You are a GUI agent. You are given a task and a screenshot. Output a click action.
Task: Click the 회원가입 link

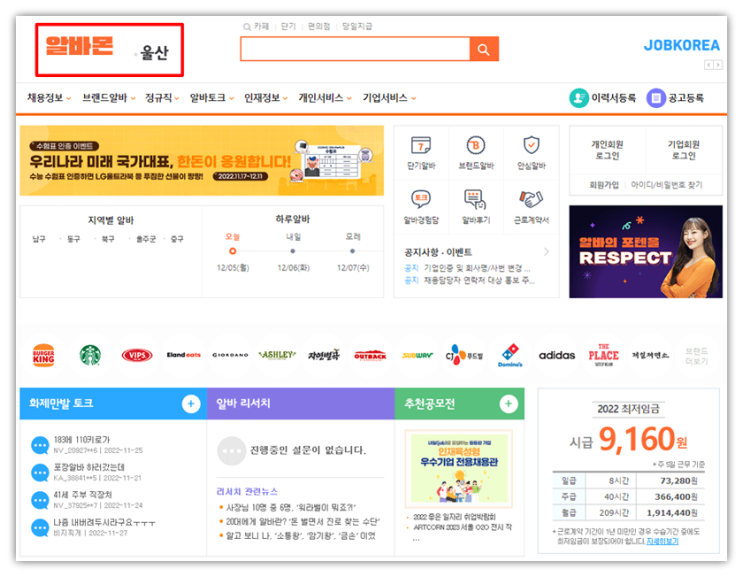(604, 185)
